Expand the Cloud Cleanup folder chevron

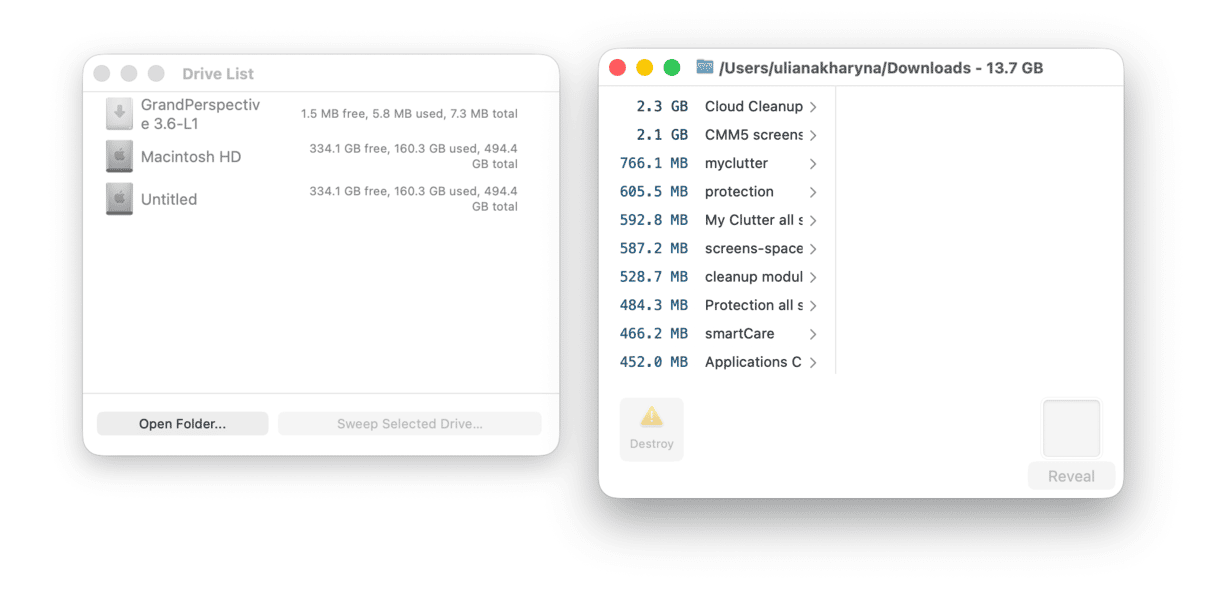tap(813, 107)
